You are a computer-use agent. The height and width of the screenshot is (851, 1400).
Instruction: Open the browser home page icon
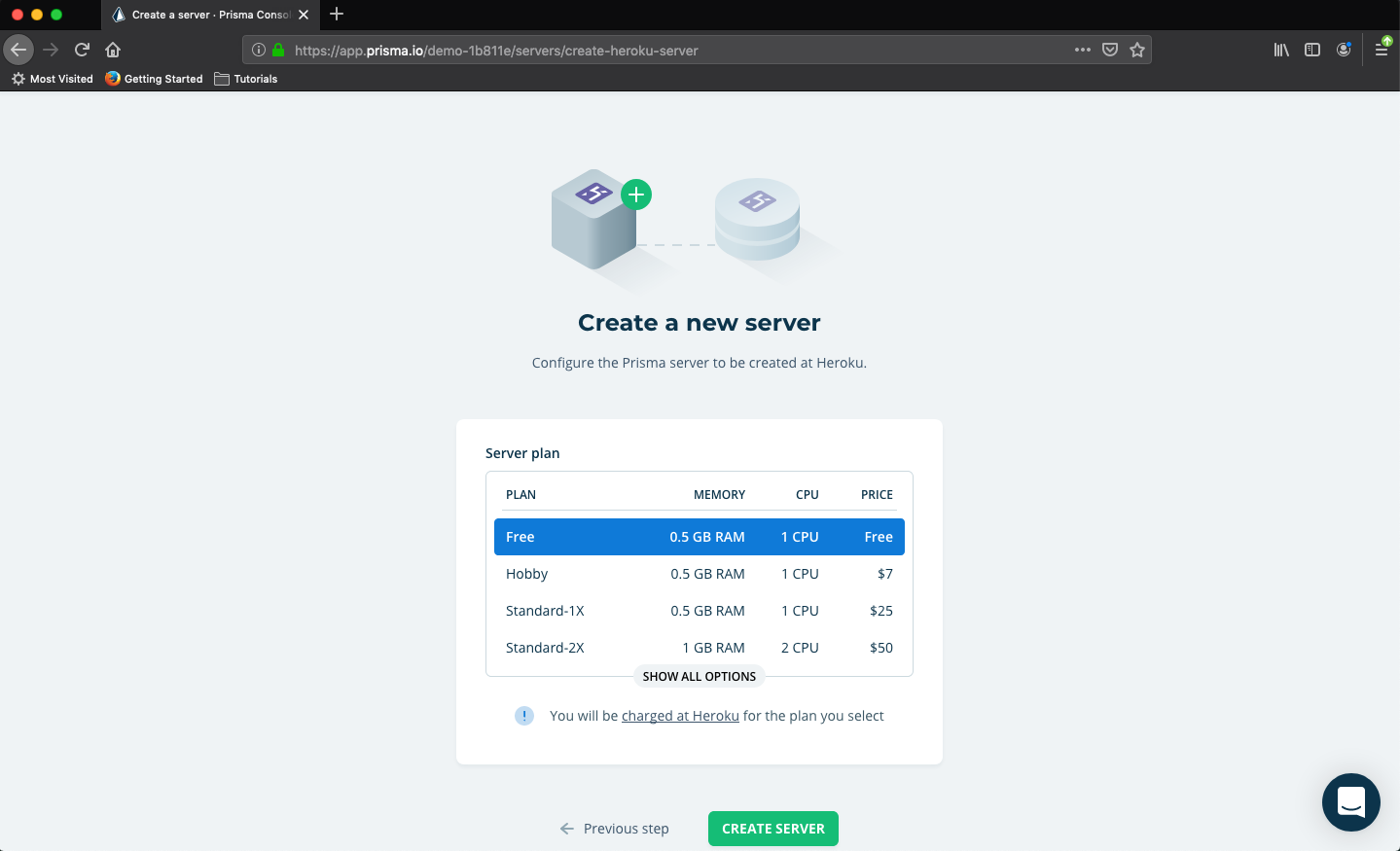113,50
